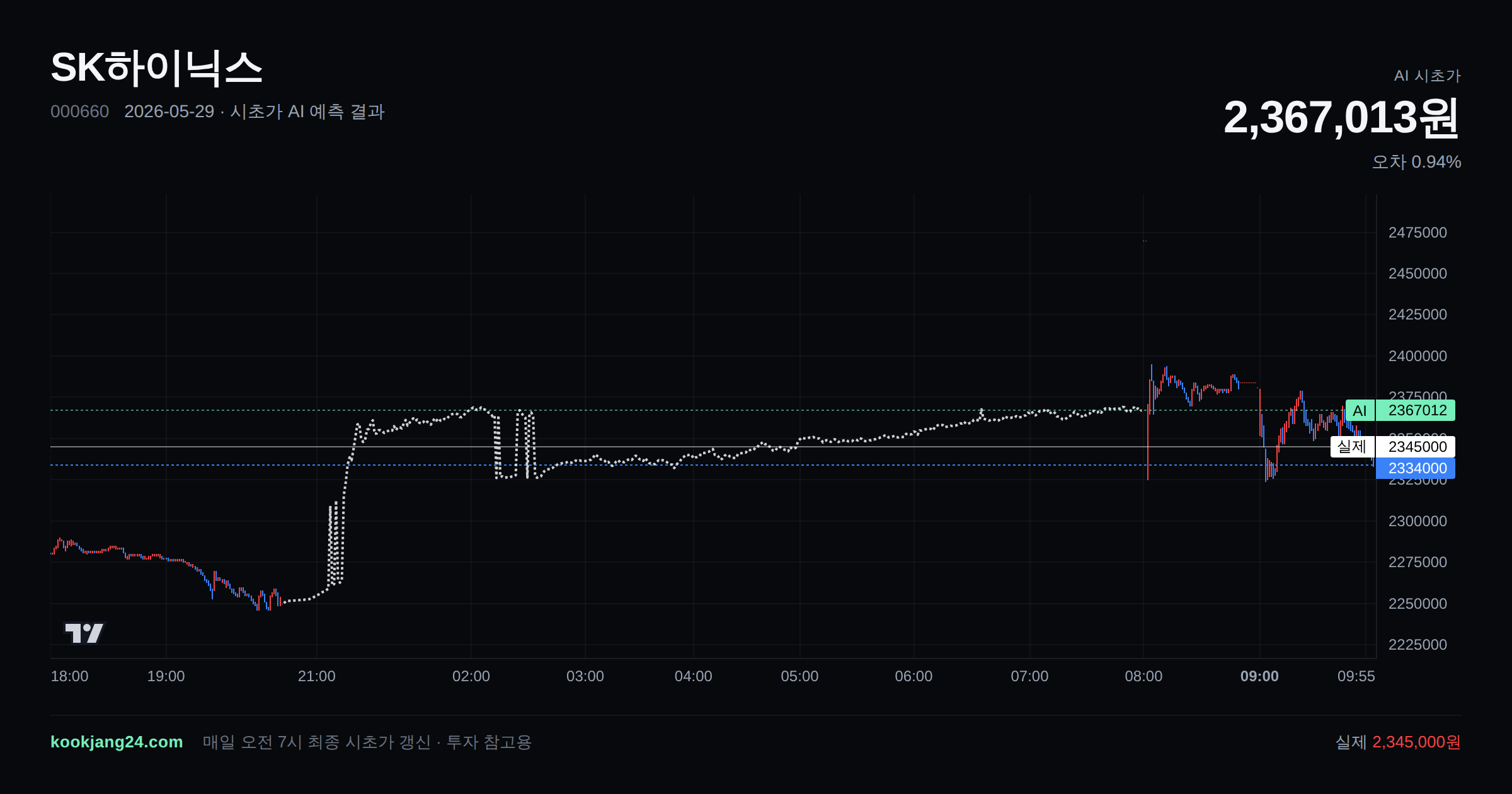
Task: Click the 2250000 price axis label
Action: tap(1417, 604)
